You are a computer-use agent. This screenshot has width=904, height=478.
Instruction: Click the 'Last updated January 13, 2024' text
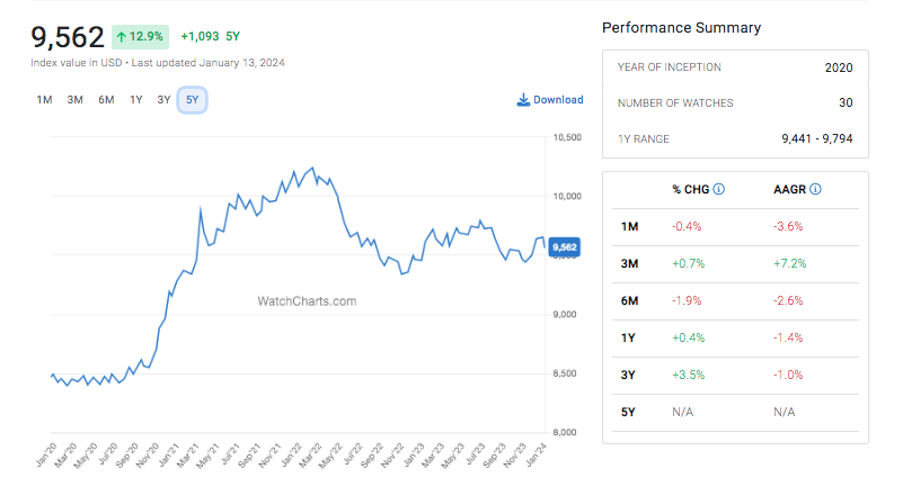208,62
